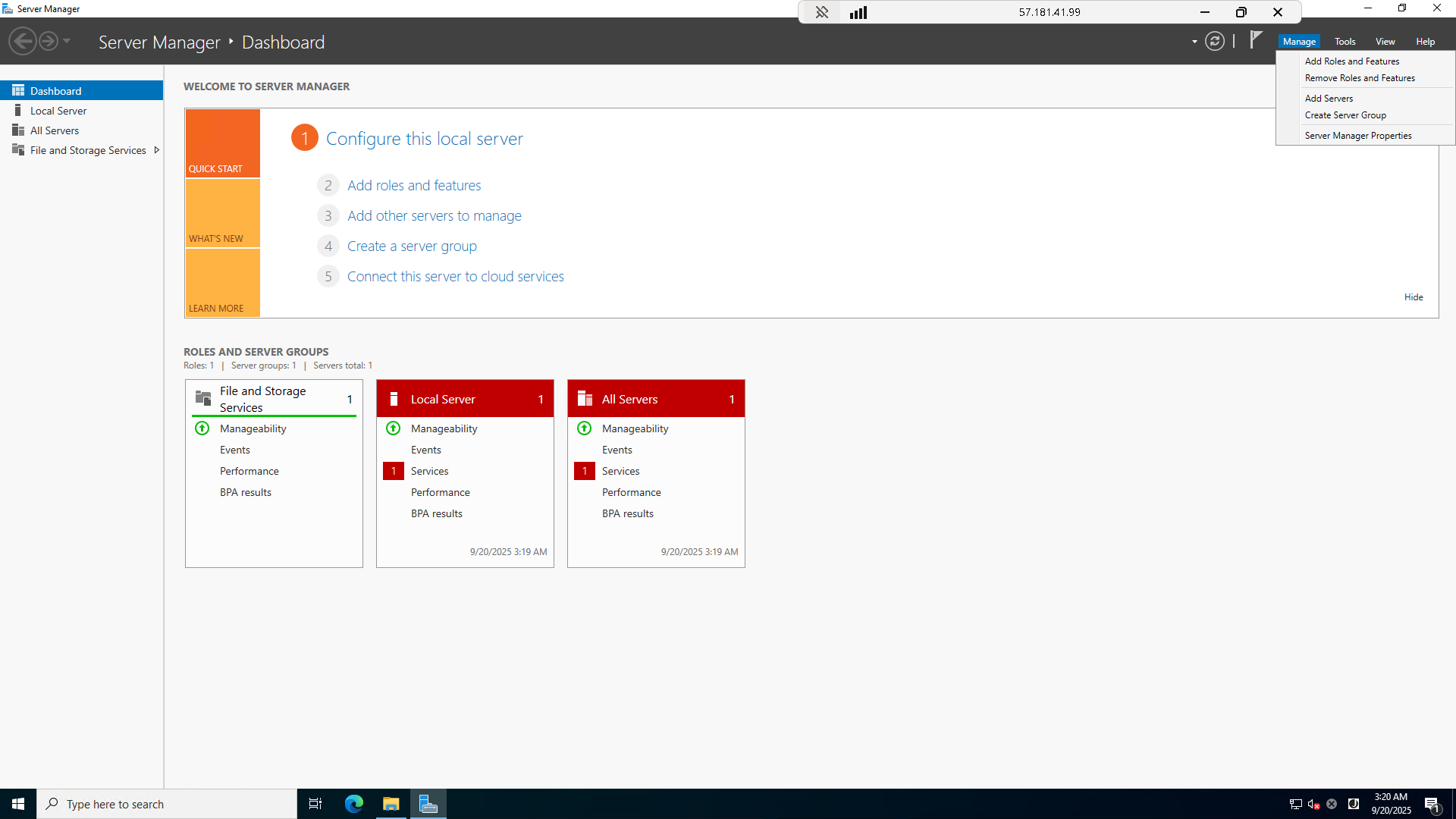Select Add Roles and Features menu entry
This screenshot has width=1456, height=819.
click(x=1351, y=61)
